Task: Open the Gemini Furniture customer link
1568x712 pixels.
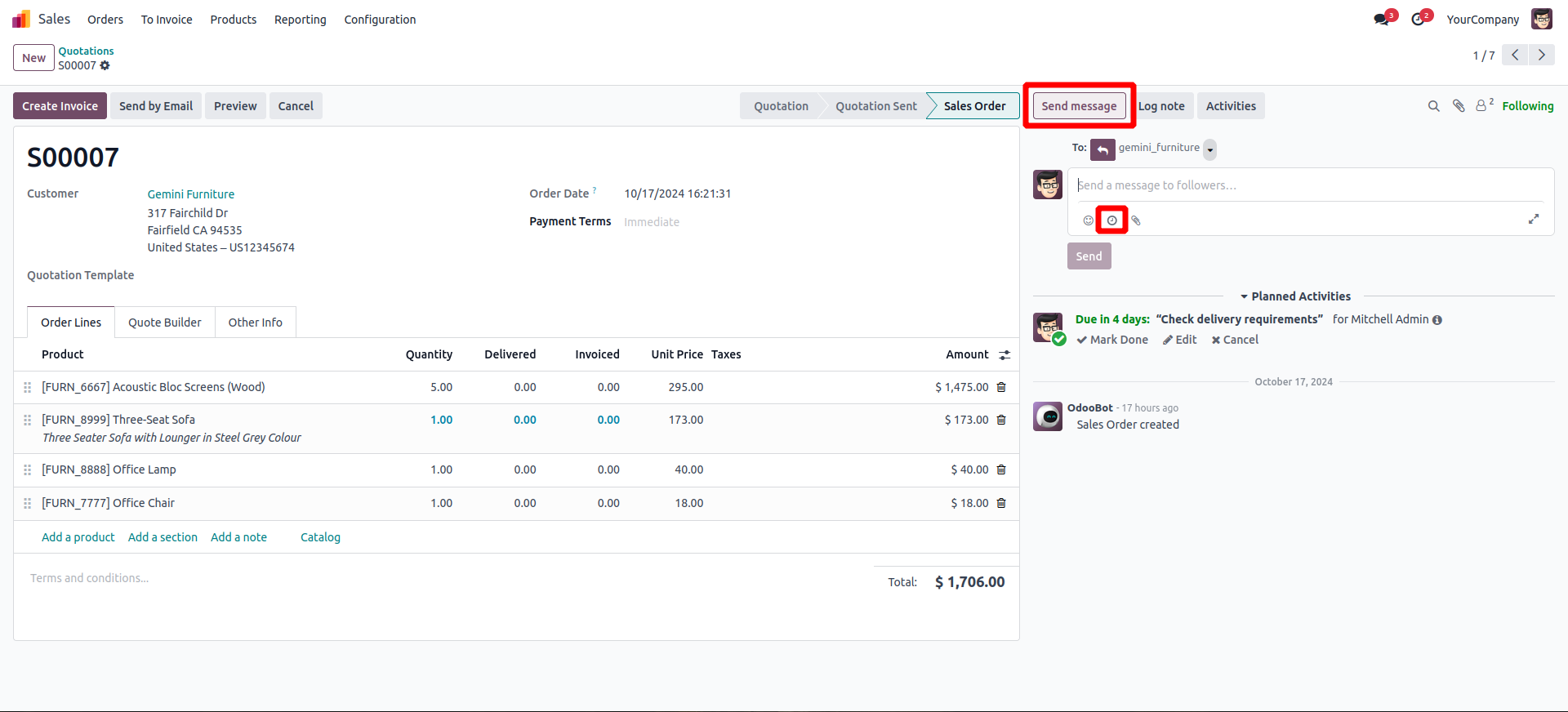Action: point(191,194)
